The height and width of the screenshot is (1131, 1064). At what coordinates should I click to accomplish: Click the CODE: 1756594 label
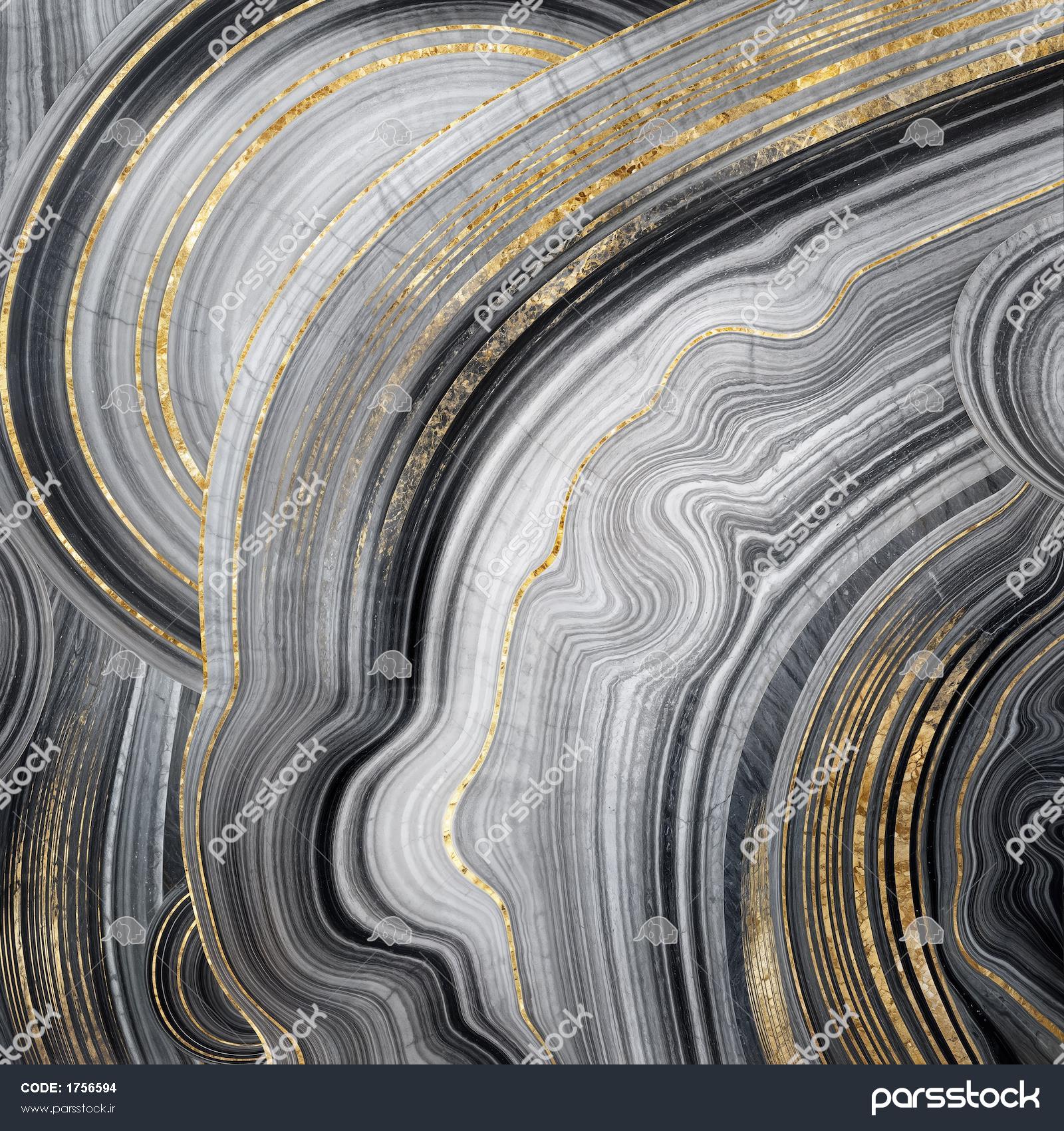68,1088
